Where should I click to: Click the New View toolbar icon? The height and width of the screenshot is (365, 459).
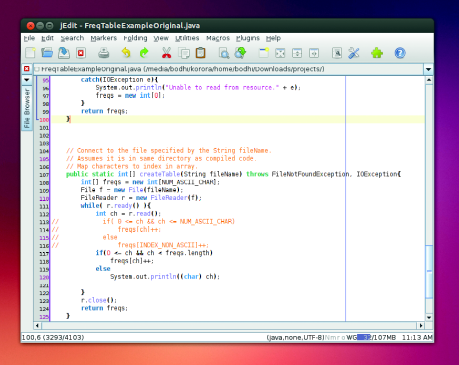(264, 53)
